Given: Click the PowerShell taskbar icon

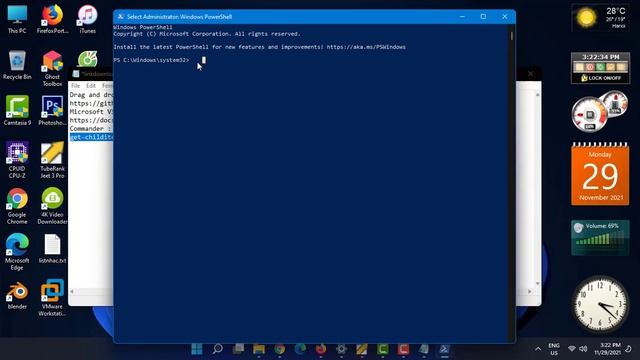Looking at the screenshot, I should coord(444,349).
